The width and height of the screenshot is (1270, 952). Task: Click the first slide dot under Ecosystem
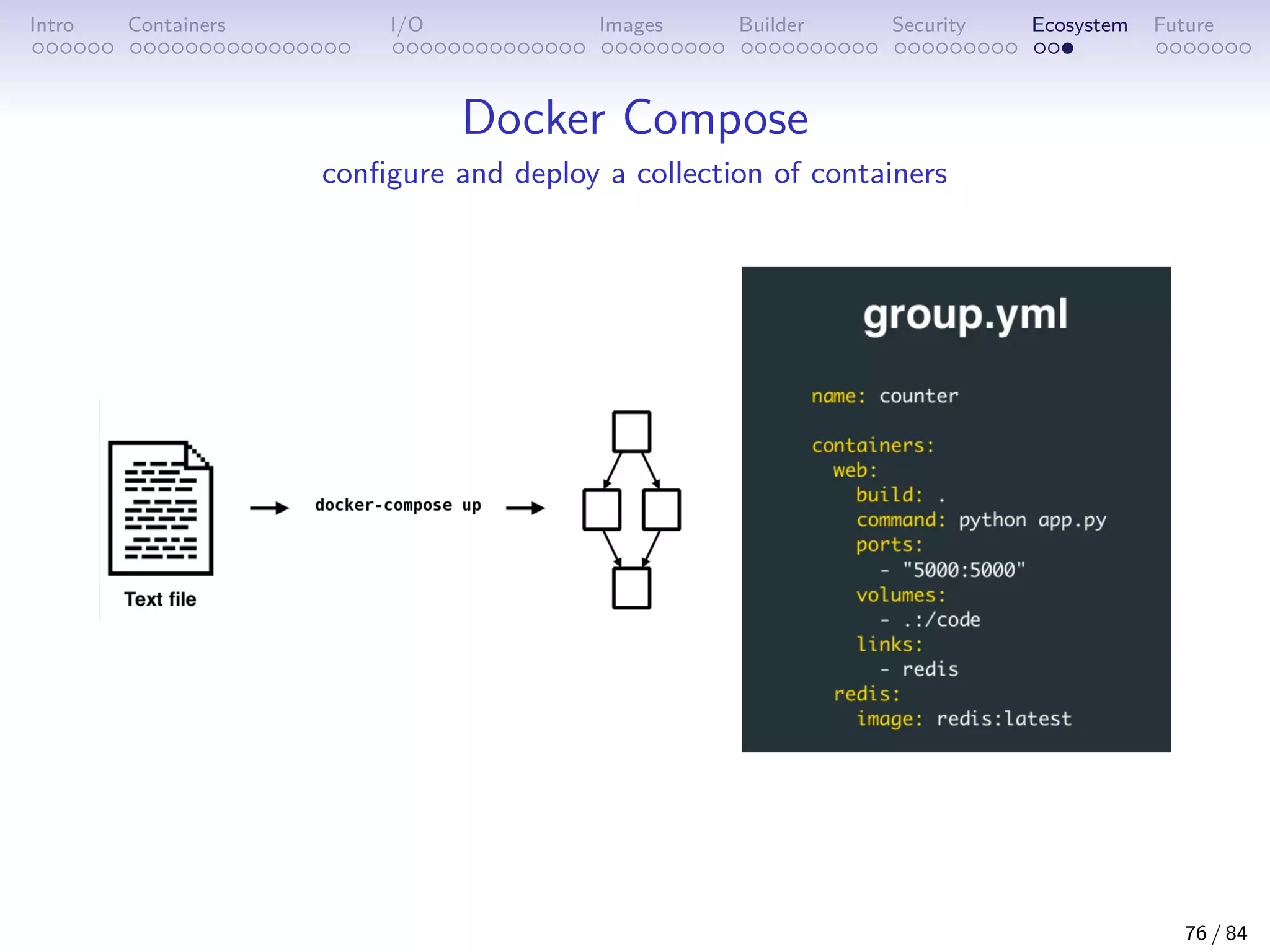(1040, 48)
